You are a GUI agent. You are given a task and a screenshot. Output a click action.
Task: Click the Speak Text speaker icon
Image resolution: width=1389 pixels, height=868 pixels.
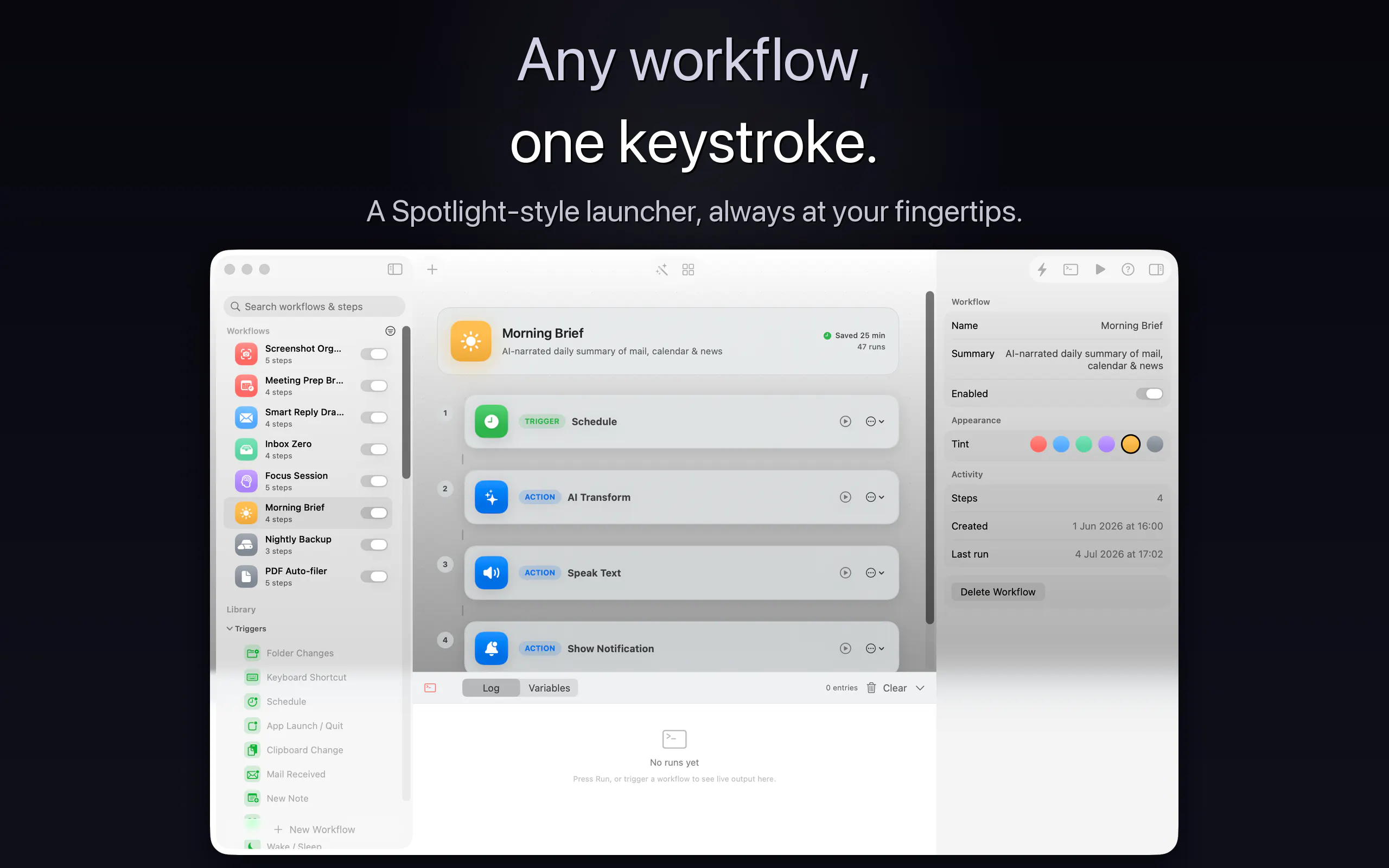492,573
